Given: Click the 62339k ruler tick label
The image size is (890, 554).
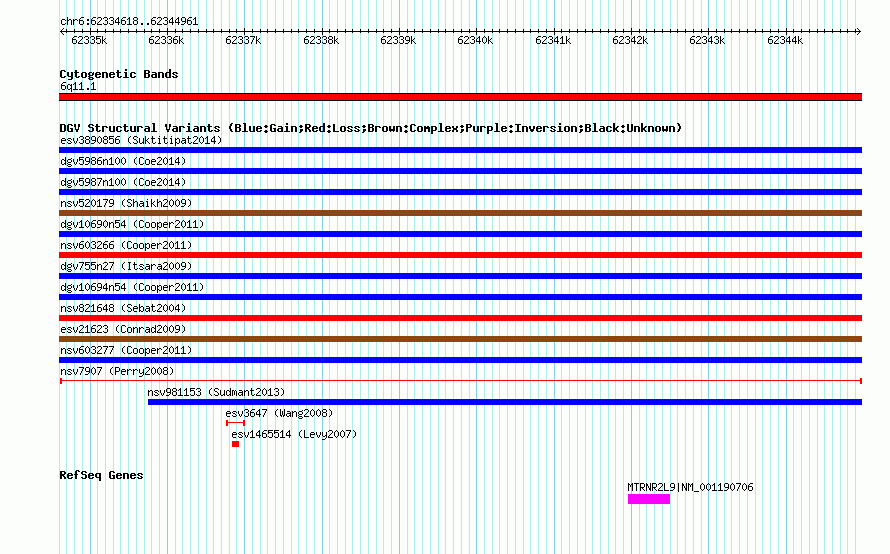Looking at the screenshot, I should (398, 40).
